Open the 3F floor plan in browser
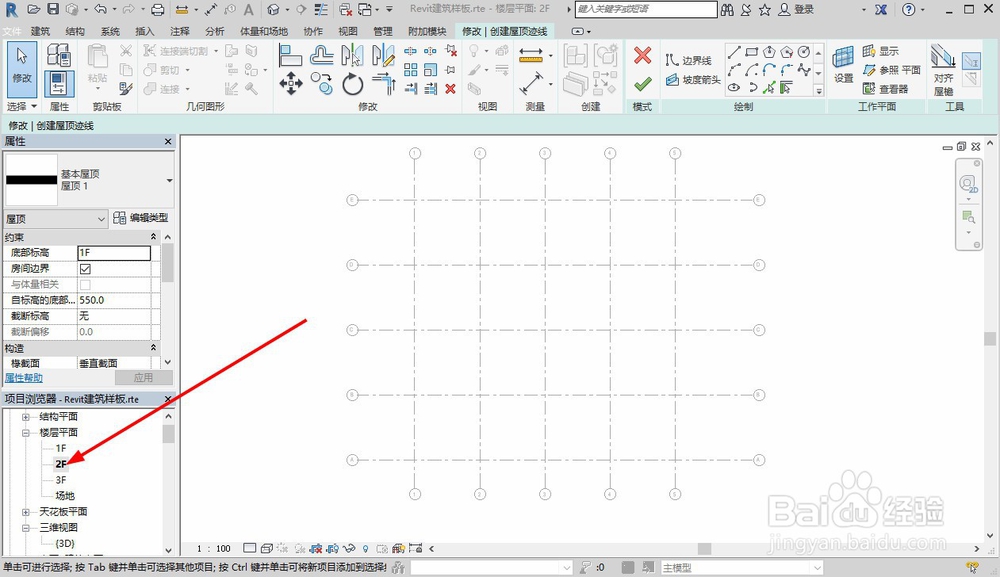This screenshot has width=1000, height=577. [61, 480]
